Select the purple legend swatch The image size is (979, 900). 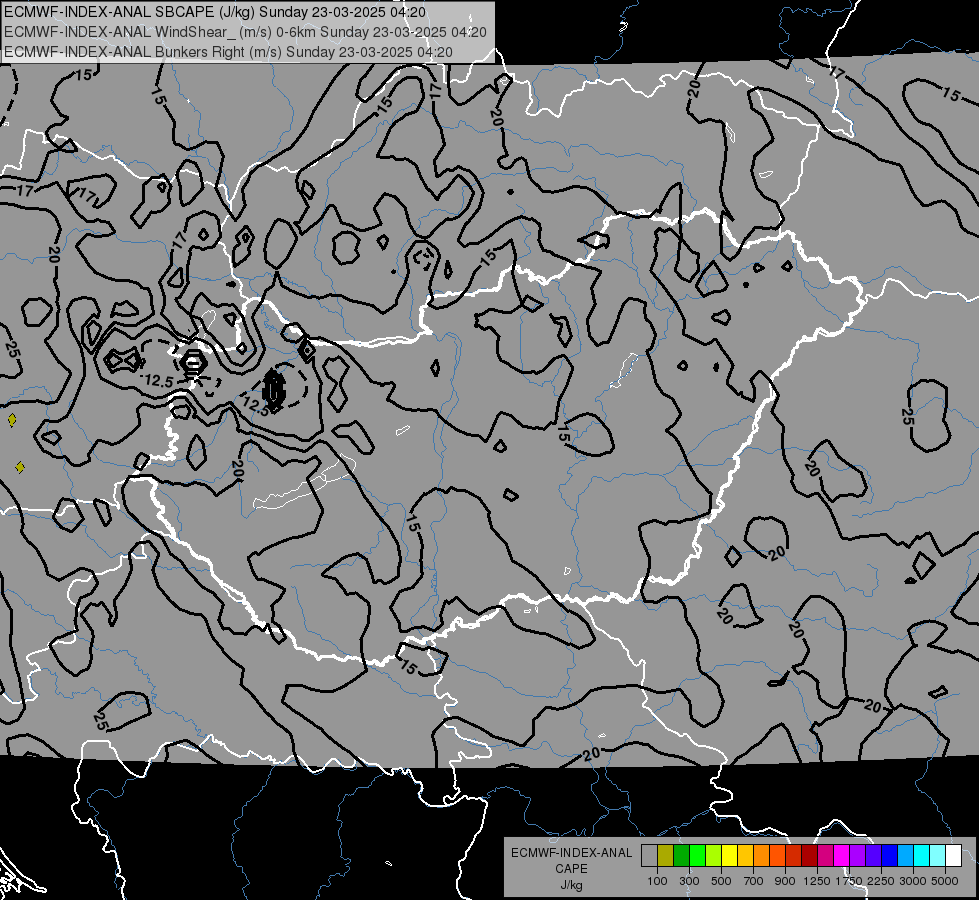[x=857, y=855]
